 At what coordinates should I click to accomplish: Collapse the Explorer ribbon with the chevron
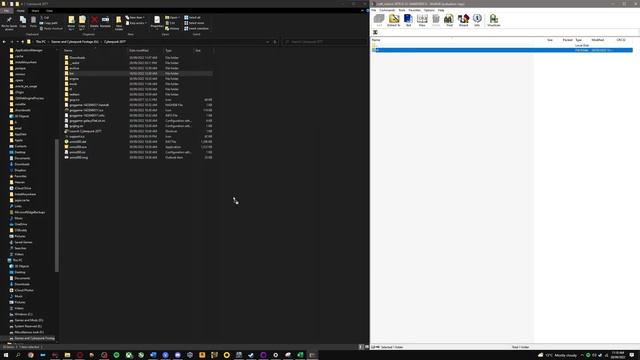[x=362, y=11]
